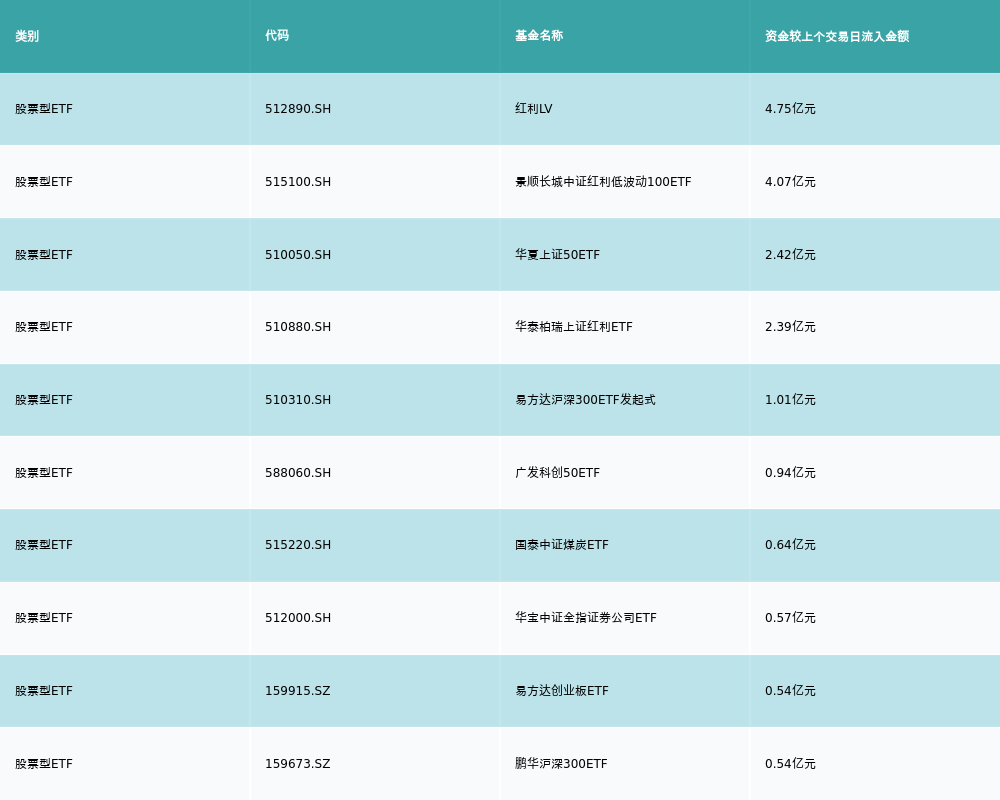Select code 512890.SH
Image resolution: width=1000 pixels, height=800 pixels.
pos(298,109)
